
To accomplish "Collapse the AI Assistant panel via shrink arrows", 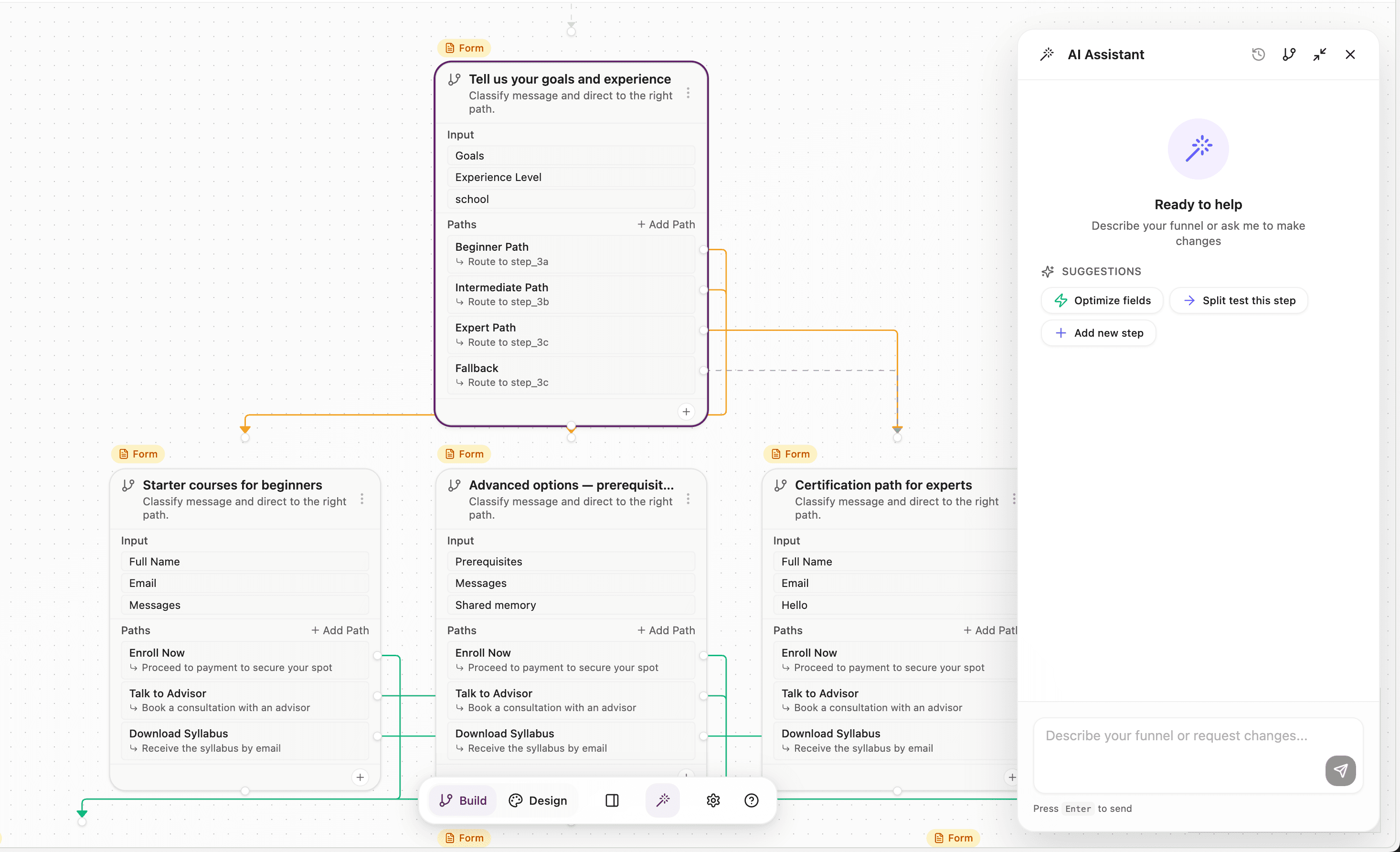I will coord(1319,54).
